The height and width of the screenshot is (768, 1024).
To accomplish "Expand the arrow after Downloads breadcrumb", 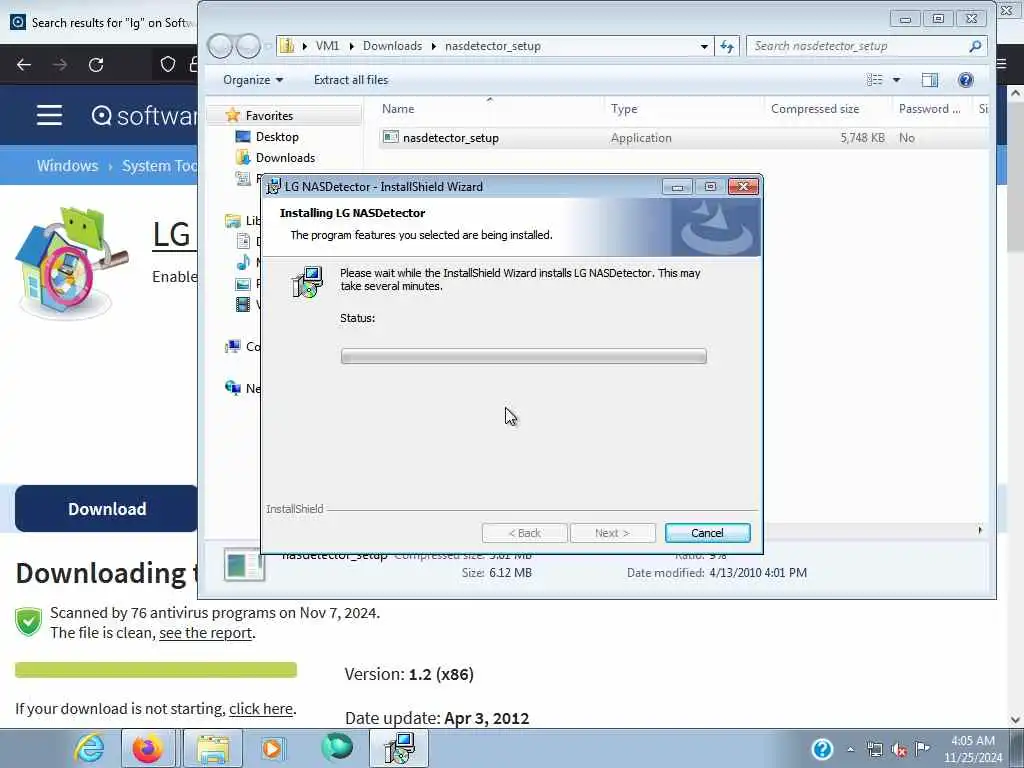I will click(433, 46).
